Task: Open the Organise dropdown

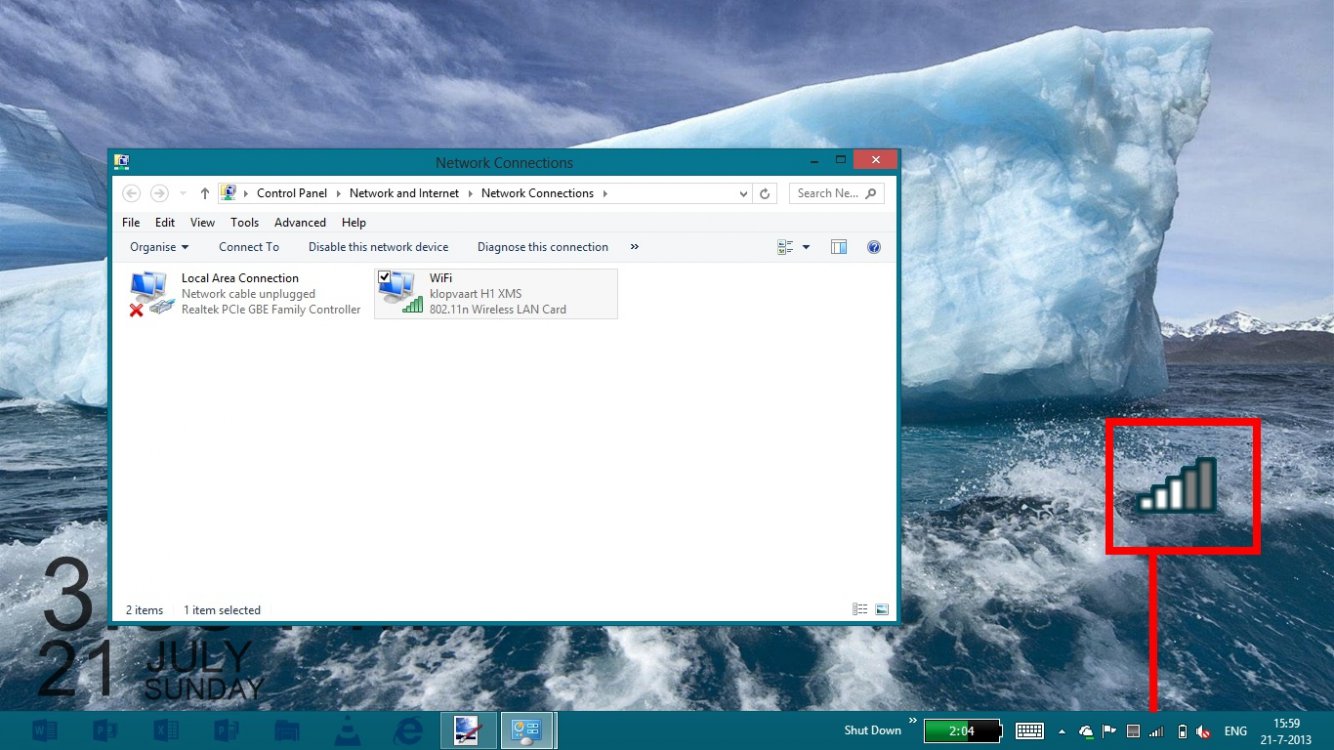Action: pos(159,247)
